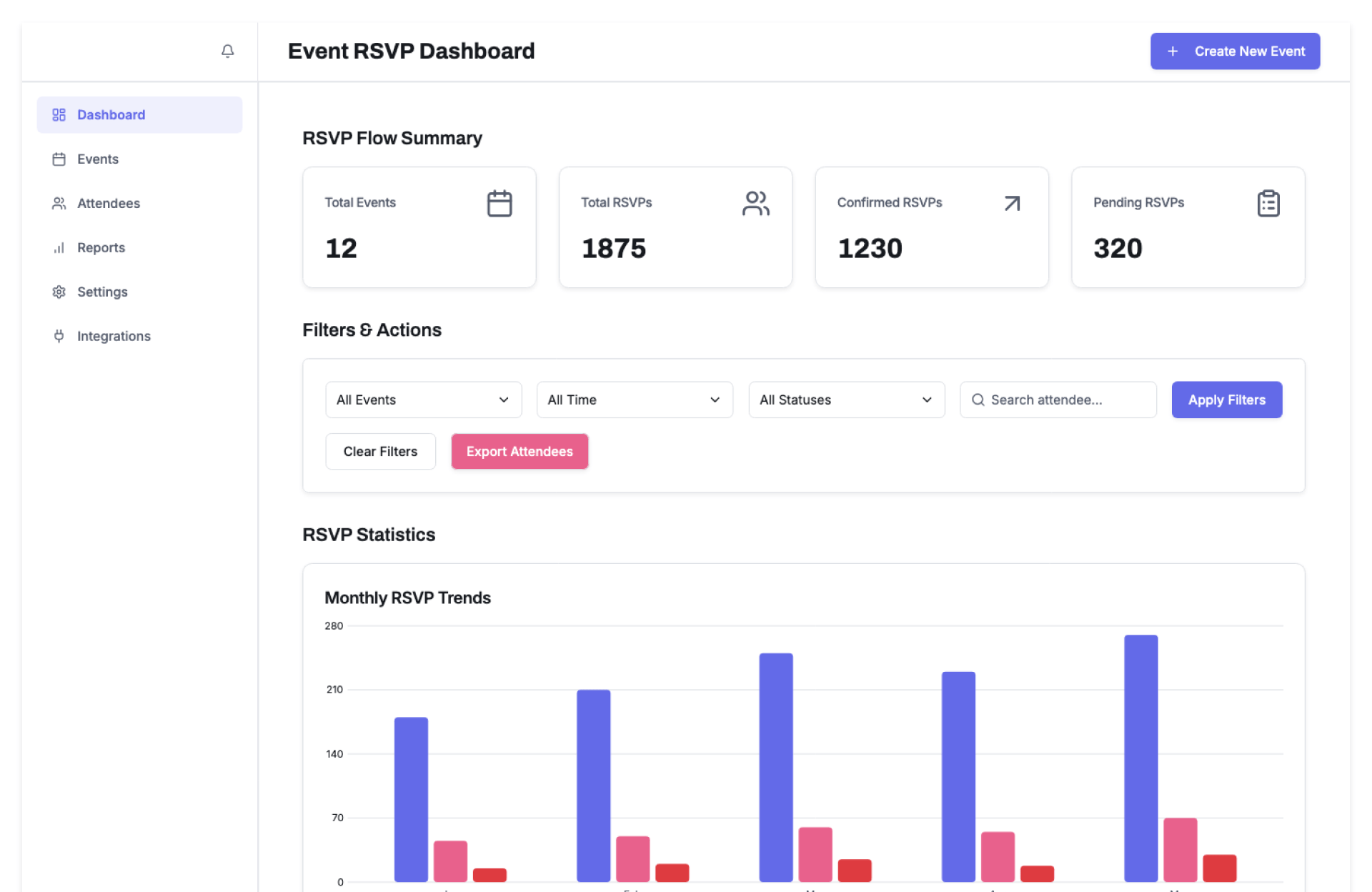
Task: Expand the All Time filter dropdown
Action: (634, 400)
